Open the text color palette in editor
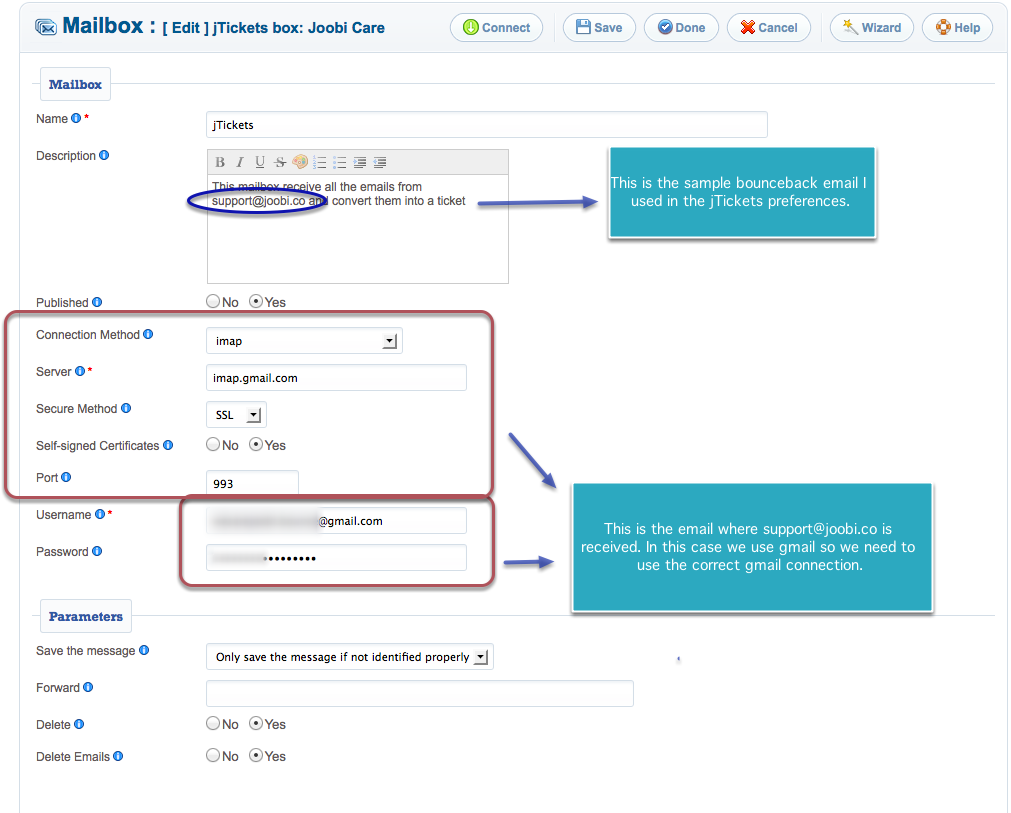The image size is (1011, 813). point(300,162)
